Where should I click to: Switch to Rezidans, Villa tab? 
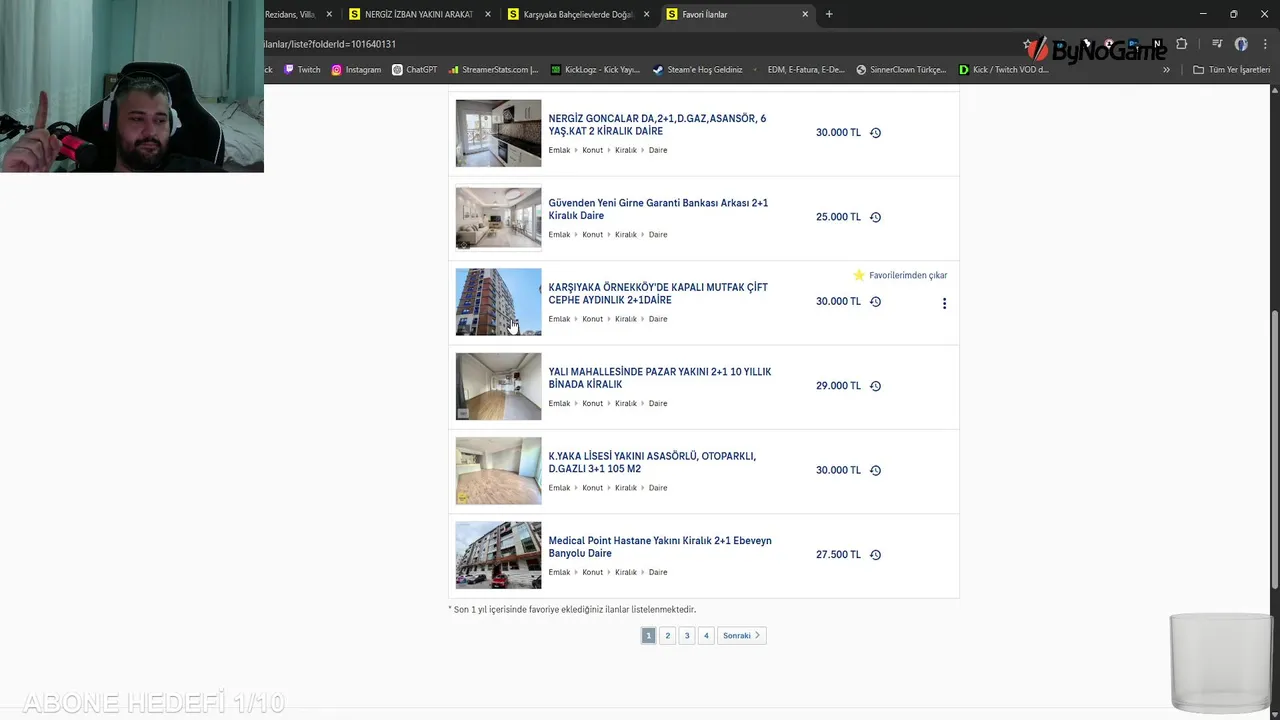coord(290,14)
